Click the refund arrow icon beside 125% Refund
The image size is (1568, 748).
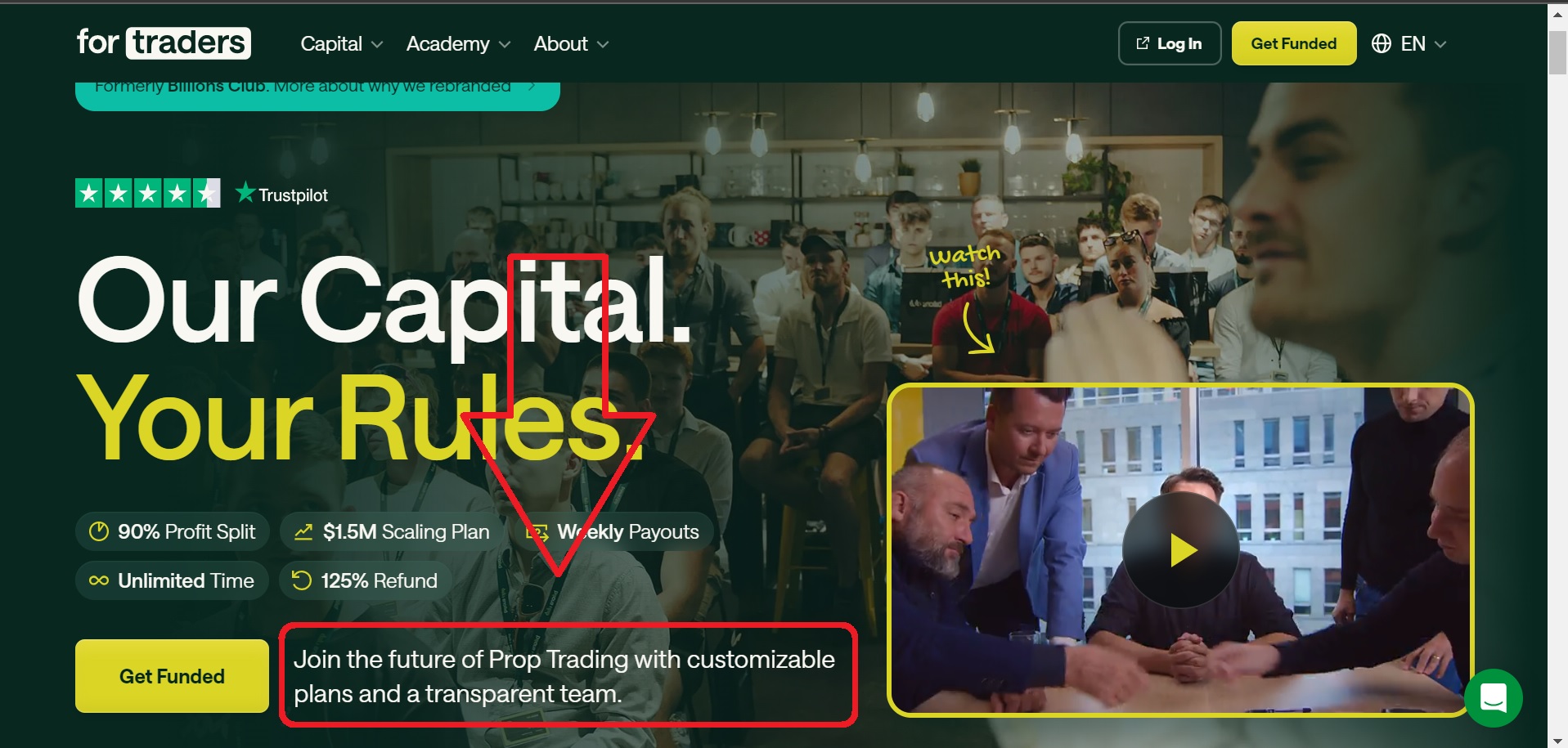(x=302, y=580)
